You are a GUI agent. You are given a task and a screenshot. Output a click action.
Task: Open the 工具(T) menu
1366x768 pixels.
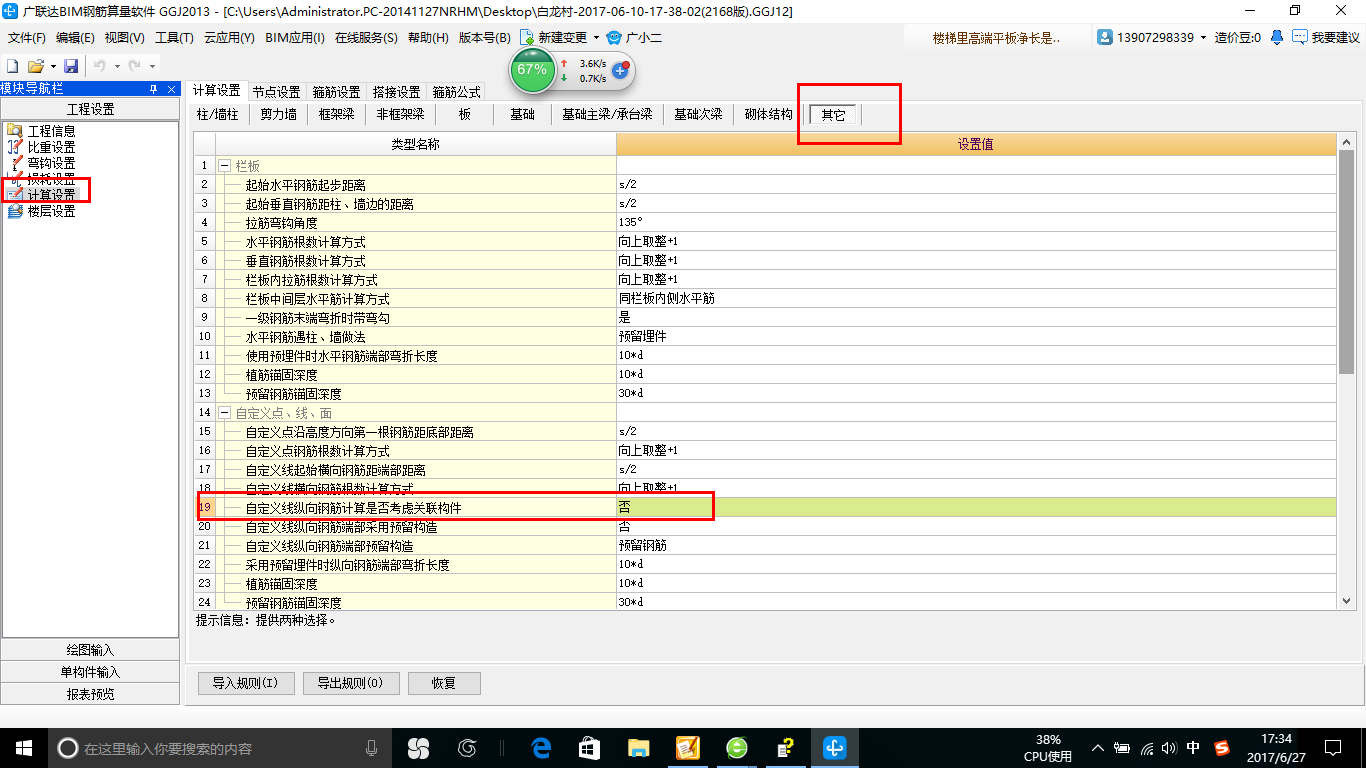(x=174, y=37)
